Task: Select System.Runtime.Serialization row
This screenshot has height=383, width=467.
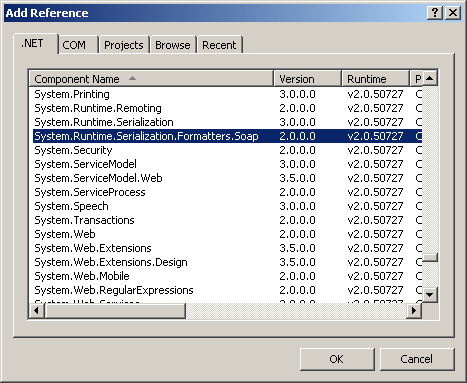Action: click(227, 122)
